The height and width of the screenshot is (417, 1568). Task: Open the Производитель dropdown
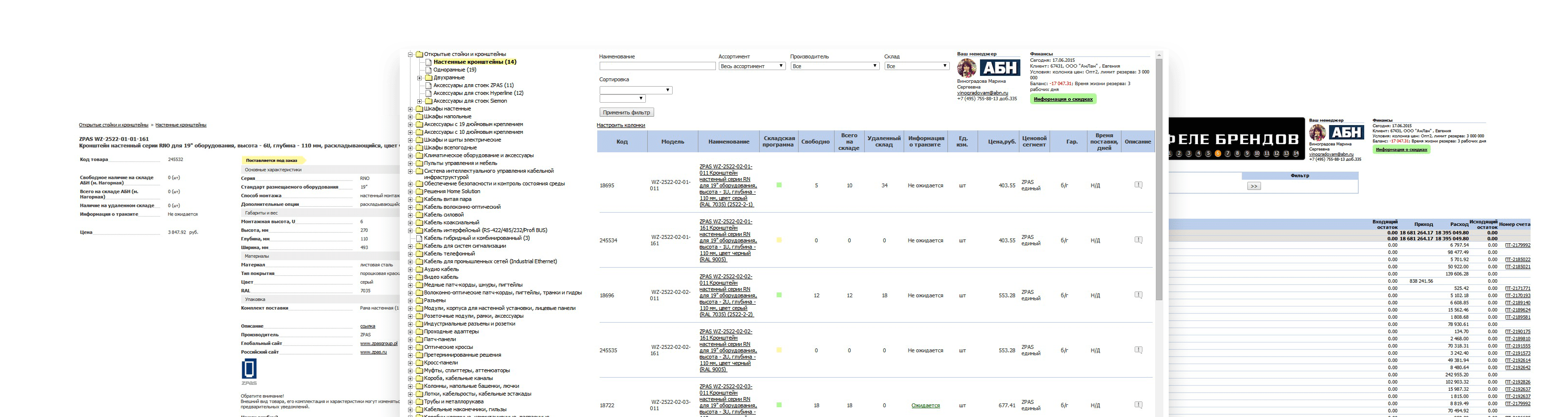[835, 66]
